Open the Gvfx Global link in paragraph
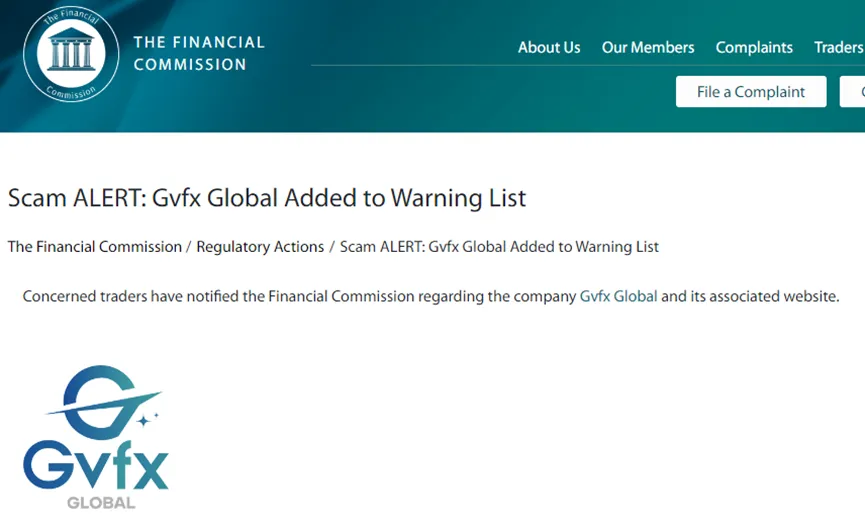 (618, 296)
